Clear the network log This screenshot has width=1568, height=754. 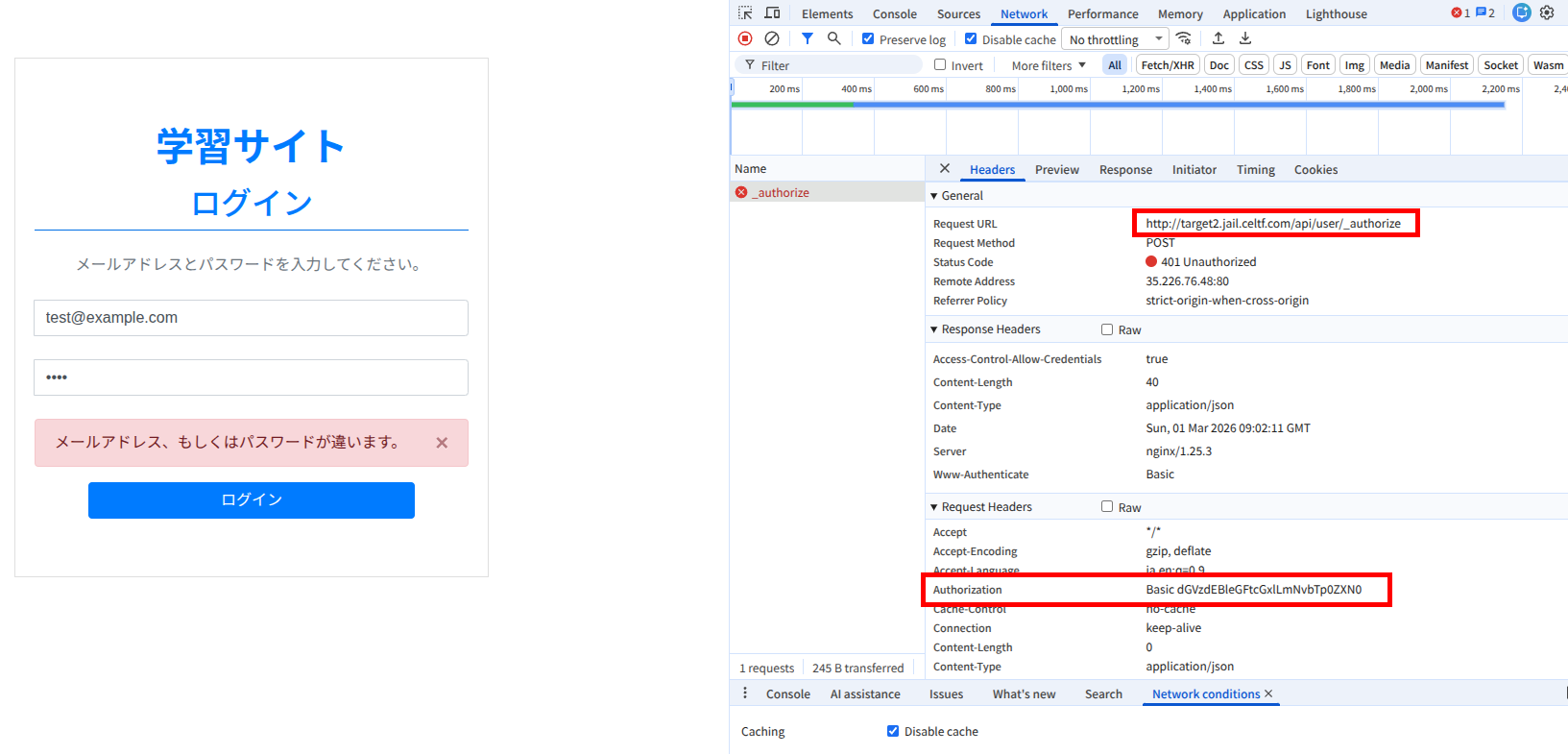(772, 38)
